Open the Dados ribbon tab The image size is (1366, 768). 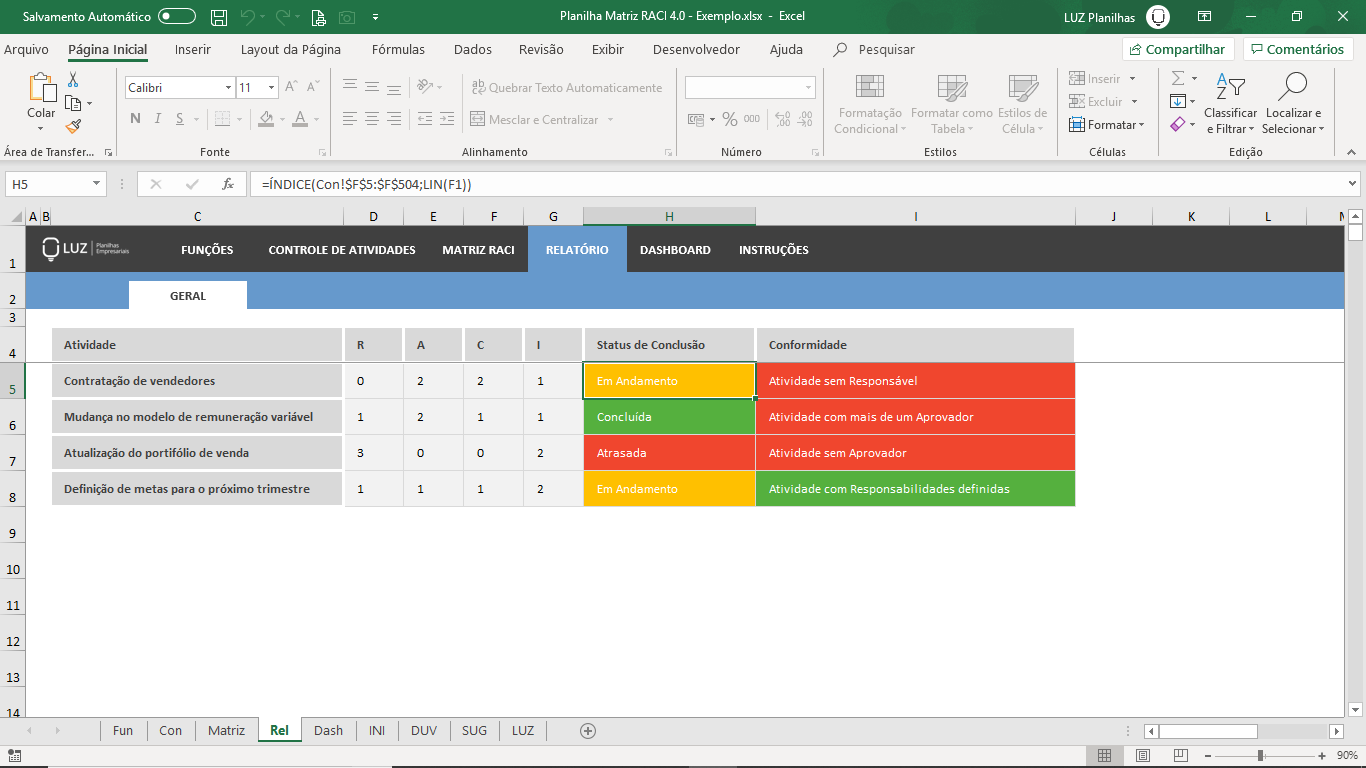coord(473,49)
